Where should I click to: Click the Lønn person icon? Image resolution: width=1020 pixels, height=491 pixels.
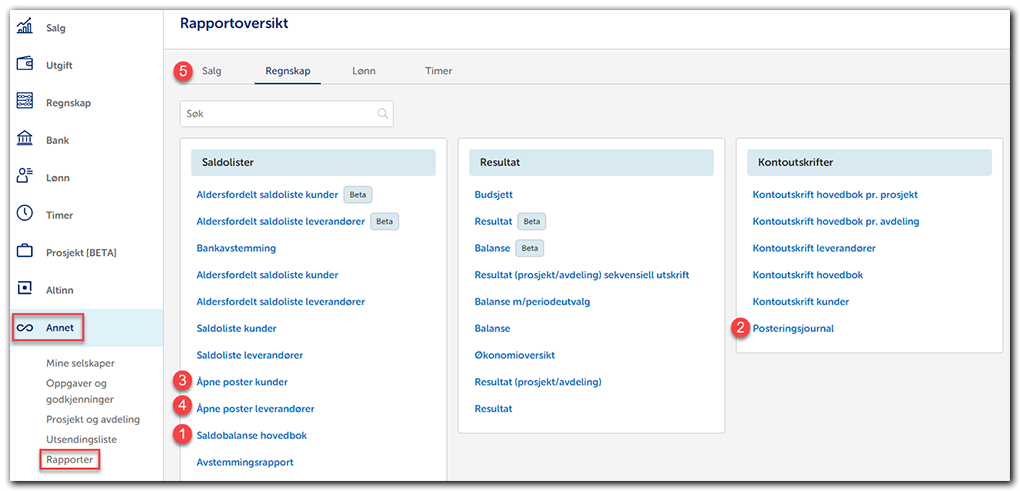point(25,177)
